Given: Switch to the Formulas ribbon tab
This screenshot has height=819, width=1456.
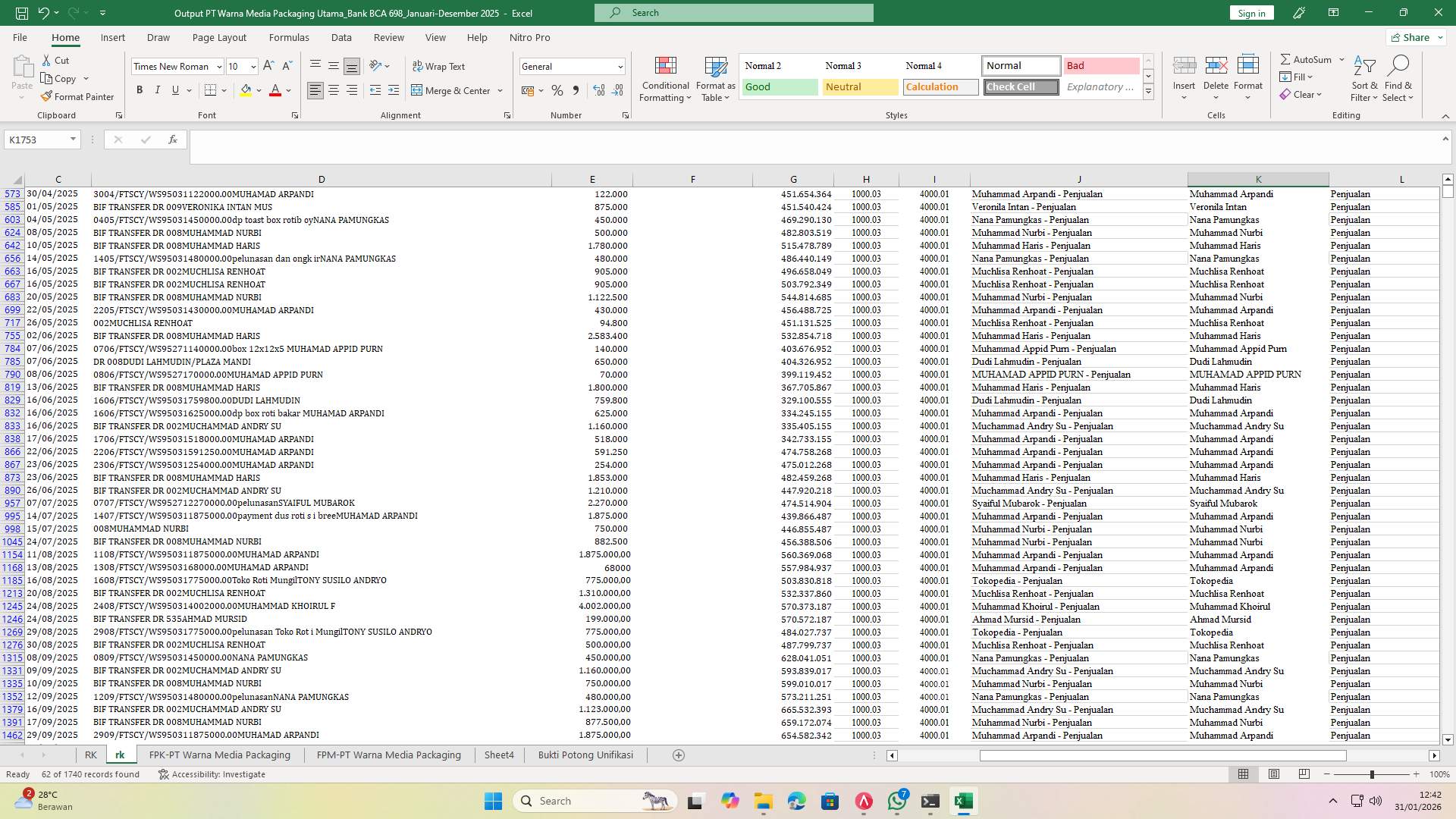Looking at the screenshot, I should [x=289, y=37].
